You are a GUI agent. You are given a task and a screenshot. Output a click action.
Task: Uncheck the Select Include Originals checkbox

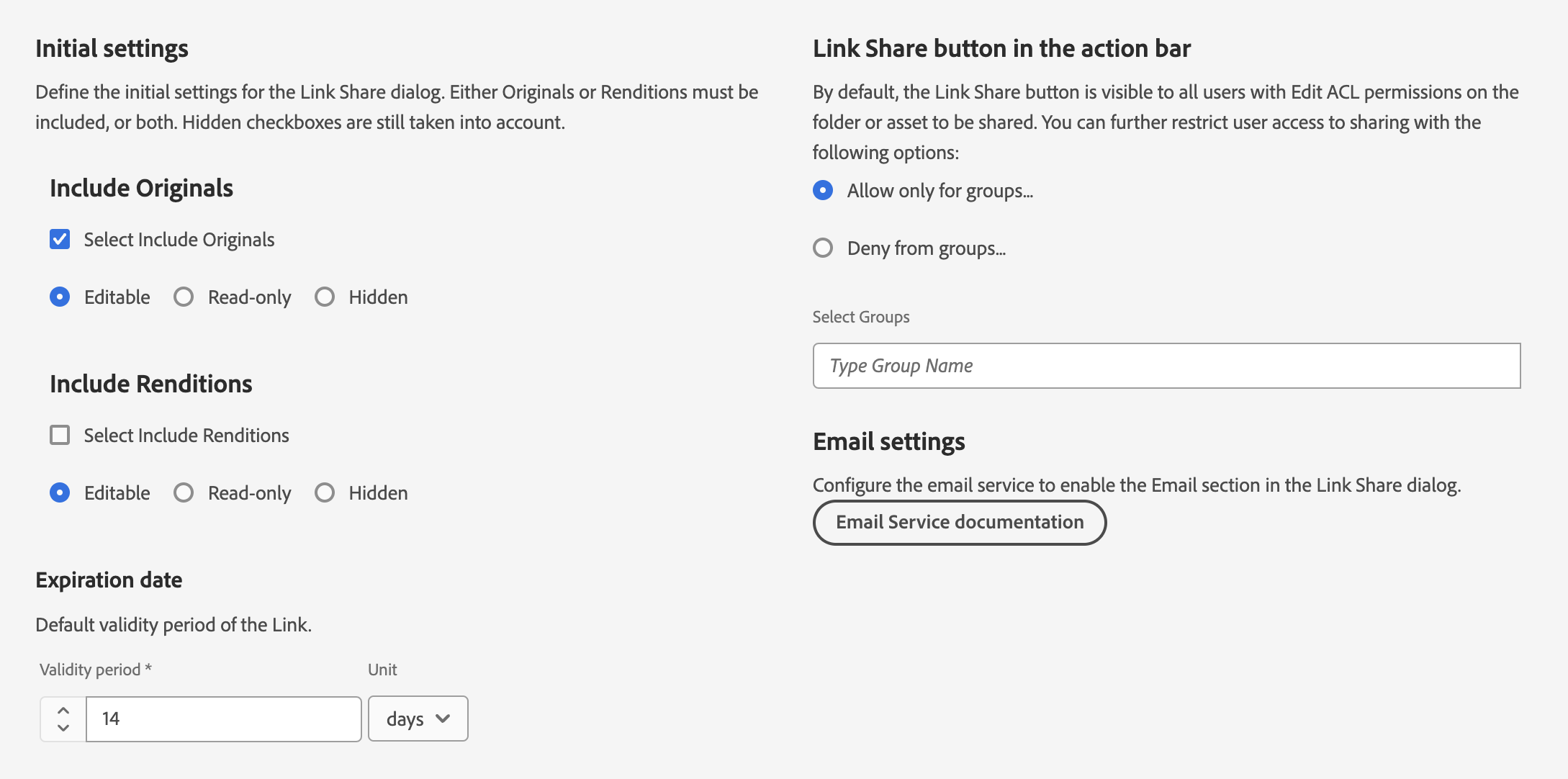pos(60,239)
